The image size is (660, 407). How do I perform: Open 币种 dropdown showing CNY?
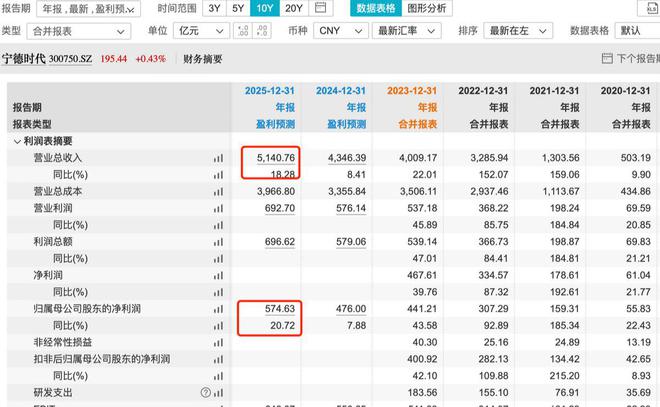341,31
